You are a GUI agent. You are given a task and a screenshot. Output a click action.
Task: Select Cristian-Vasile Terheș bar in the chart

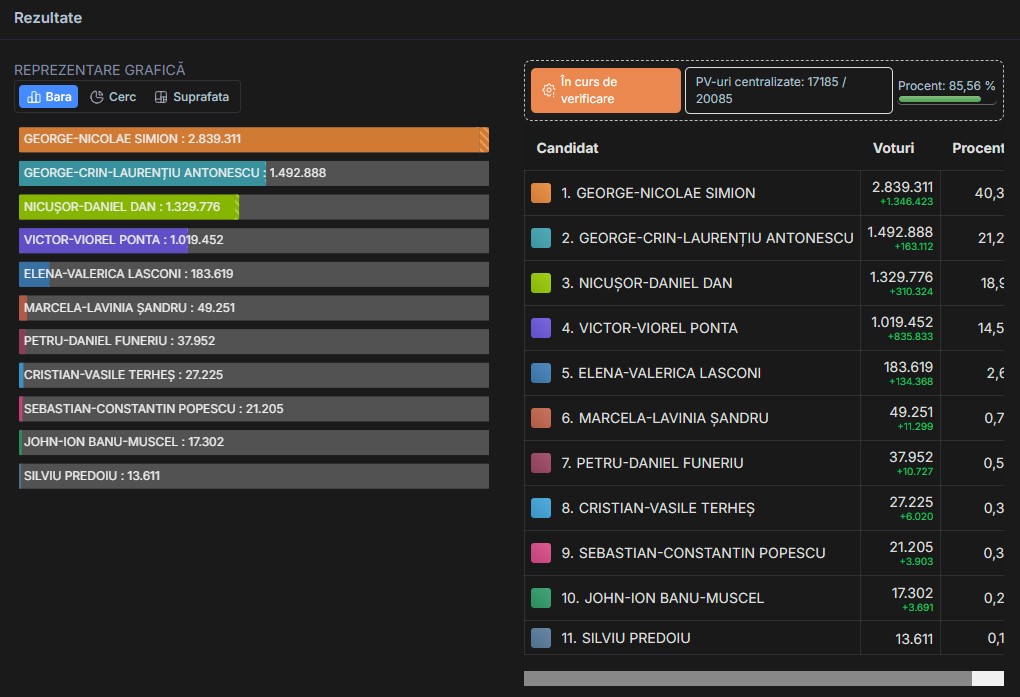[254, 375]
